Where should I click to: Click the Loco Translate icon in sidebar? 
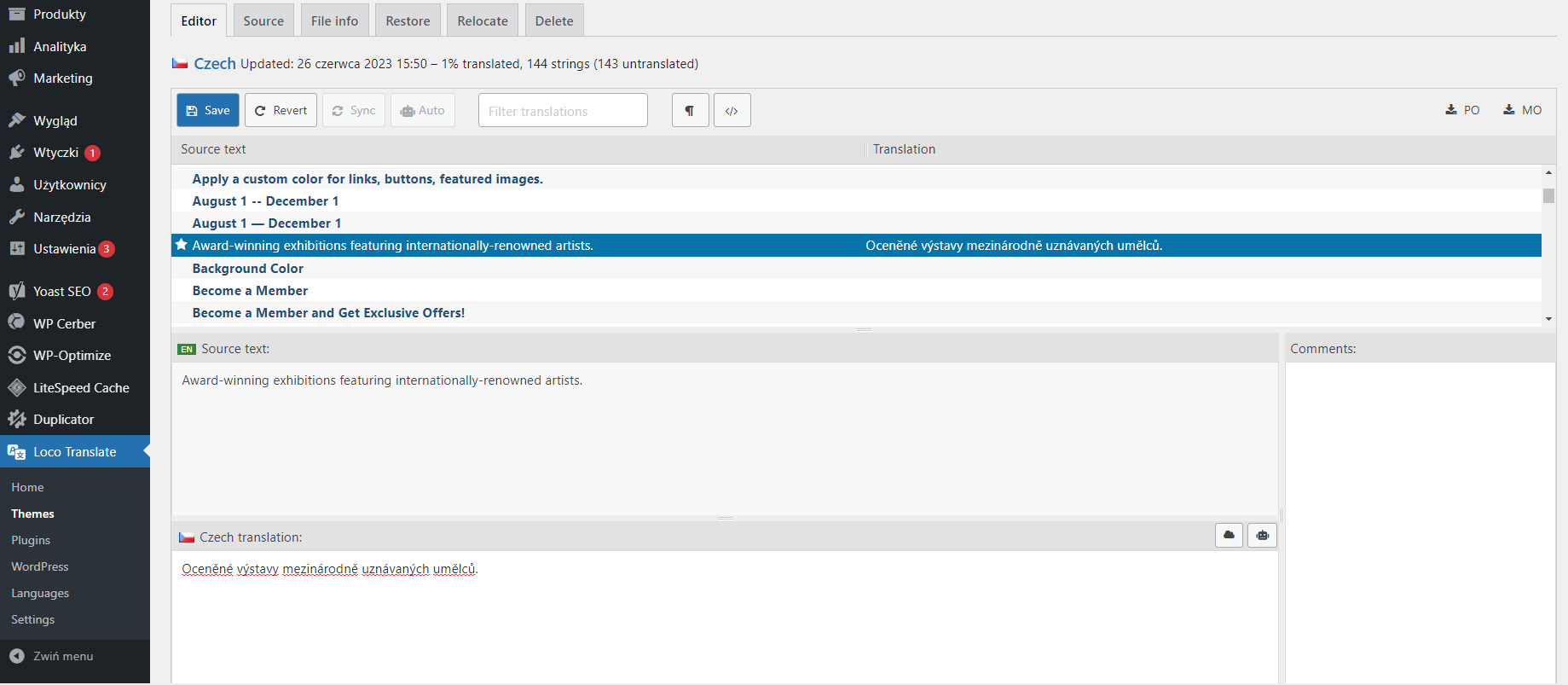17,451
